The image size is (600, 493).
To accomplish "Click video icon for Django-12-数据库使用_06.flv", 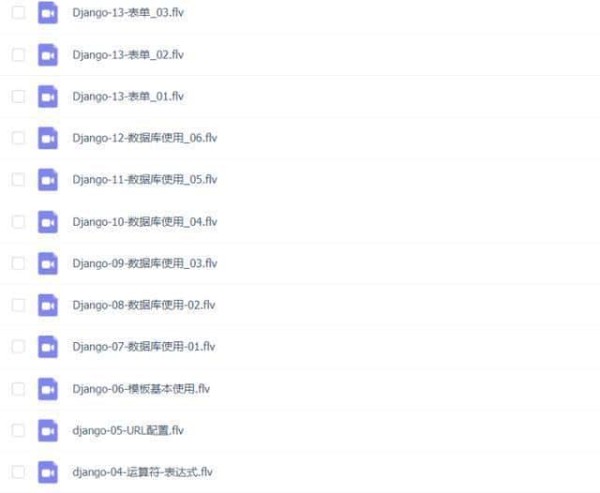I will pos(48,138).
